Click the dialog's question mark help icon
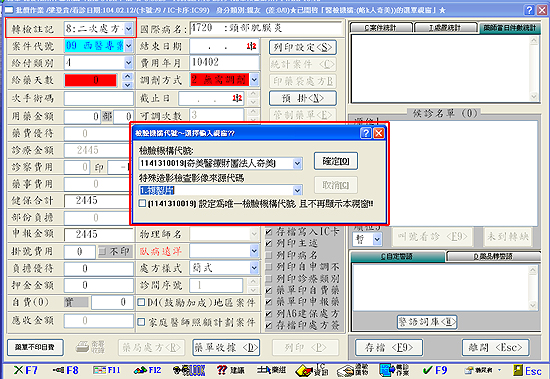Viewport: 550px width, 379px height. pyautogui.click(x=366, y=133)
